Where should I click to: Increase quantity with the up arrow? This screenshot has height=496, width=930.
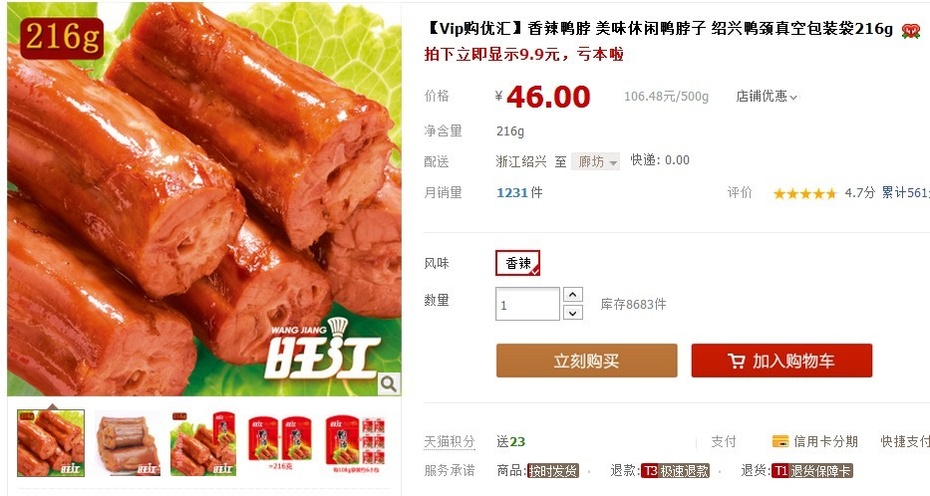(x=572, y=294)
